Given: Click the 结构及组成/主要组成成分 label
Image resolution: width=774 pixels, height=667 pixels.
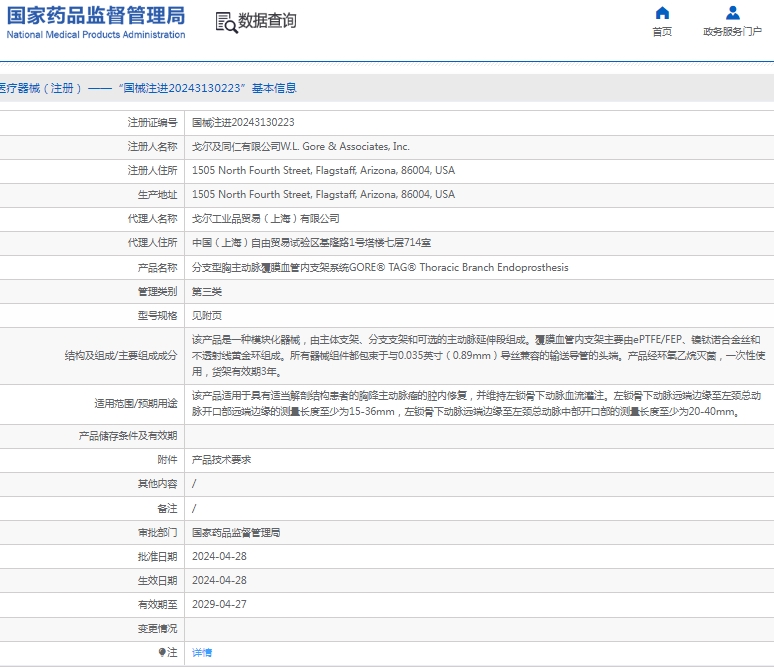Looking at the screenshot, I should click(x=120, y=355).
